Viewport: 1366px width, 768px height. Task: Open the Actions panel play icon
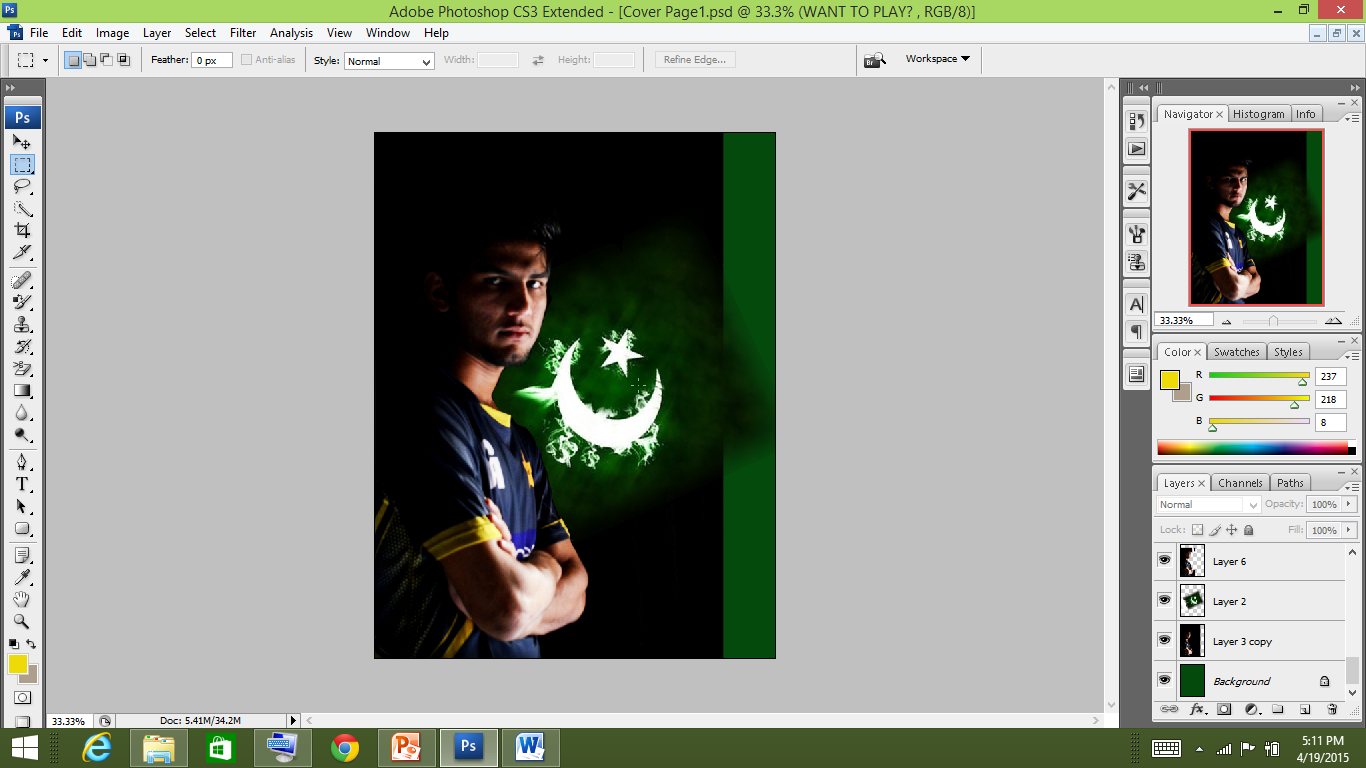pyautogui.click(x=1136, y=148)
